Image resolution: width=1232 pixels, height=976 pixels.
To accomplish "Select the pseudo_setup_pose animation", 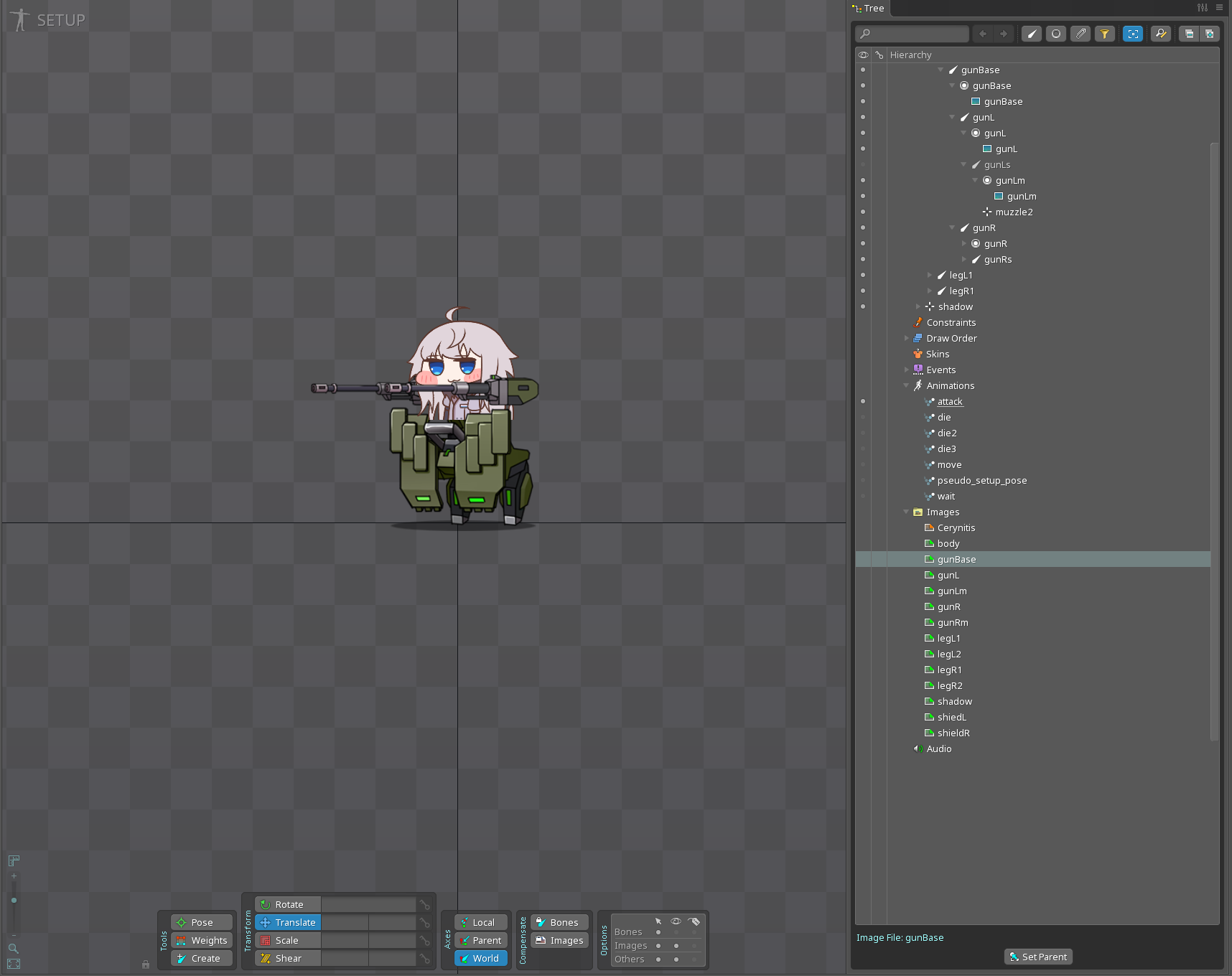I will (x=982, y=480).
